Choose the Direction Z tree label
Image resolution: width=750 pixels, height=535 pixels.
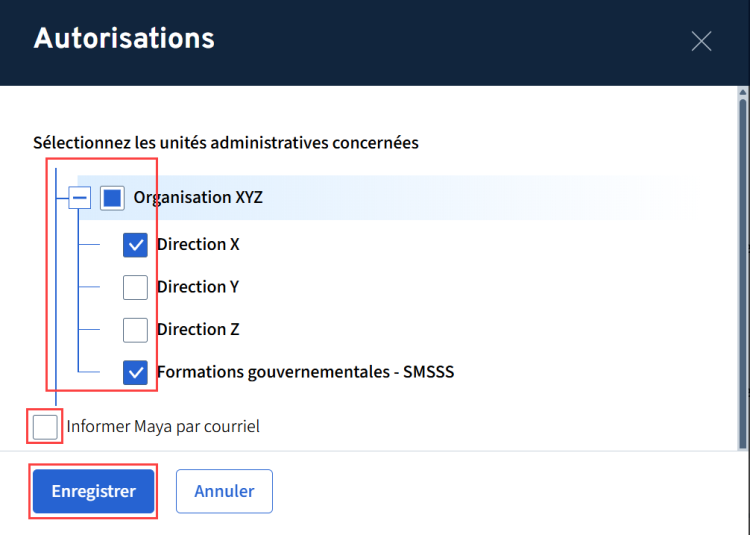[198, 330]
